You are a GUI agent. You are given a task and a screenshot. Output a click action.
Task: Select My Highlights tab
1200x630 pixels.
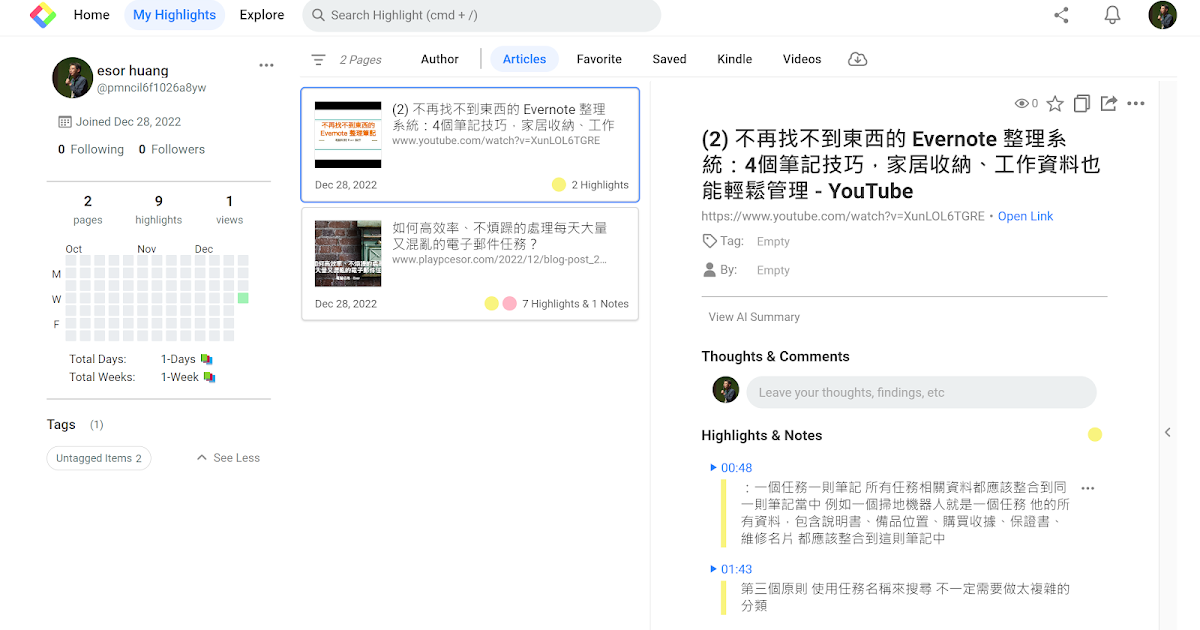pyautogui.click(x=174, y=15)
